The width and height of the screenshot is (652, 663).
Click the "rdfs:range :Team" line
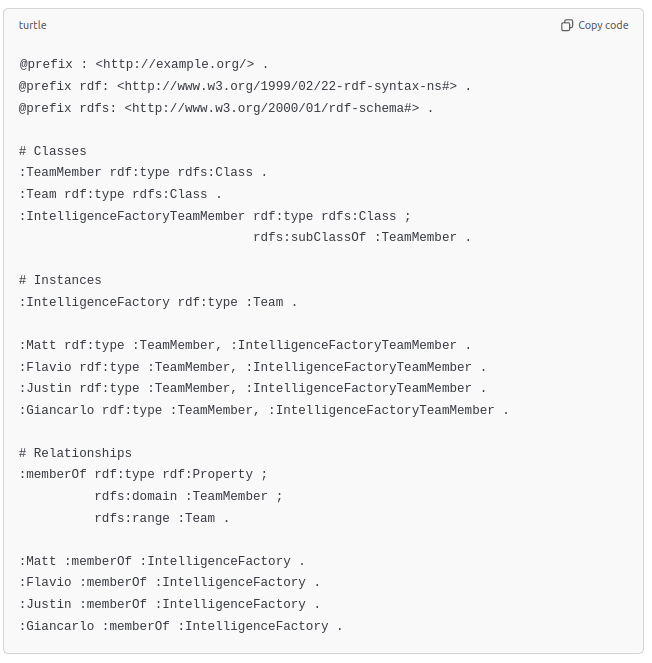click(162, 518)
